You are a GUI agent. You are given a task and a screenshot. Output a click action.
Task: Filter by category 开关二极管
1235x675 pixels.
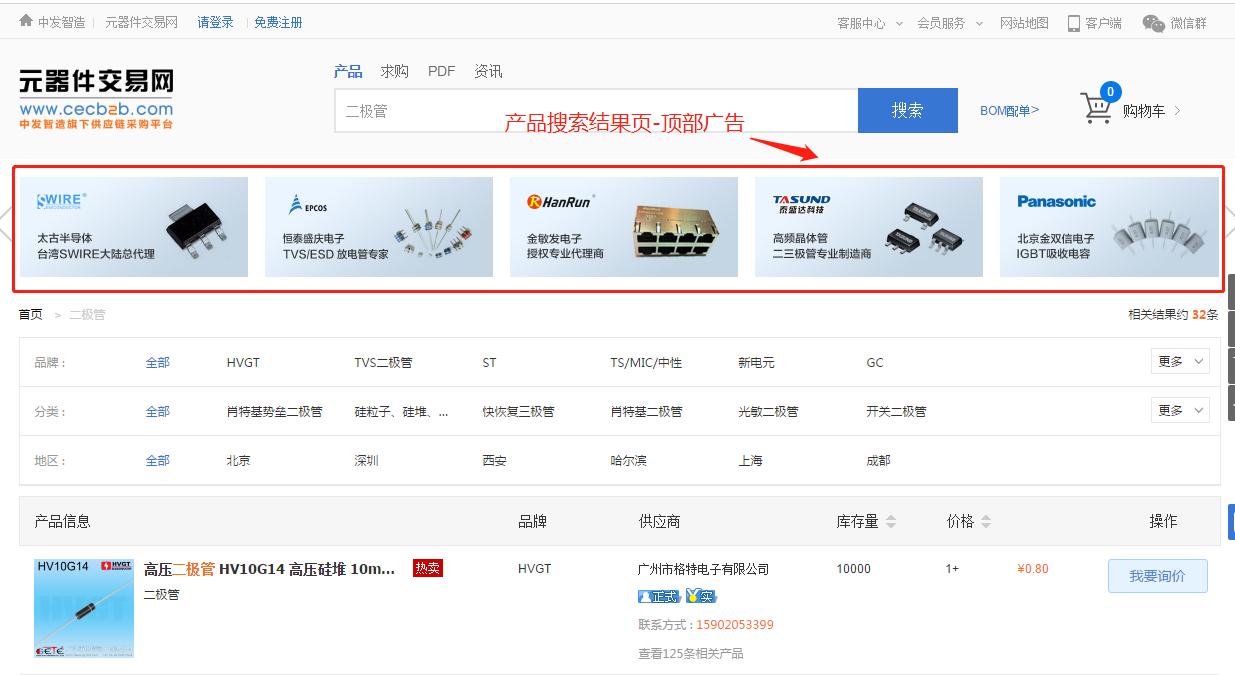[x=896, y=411]
